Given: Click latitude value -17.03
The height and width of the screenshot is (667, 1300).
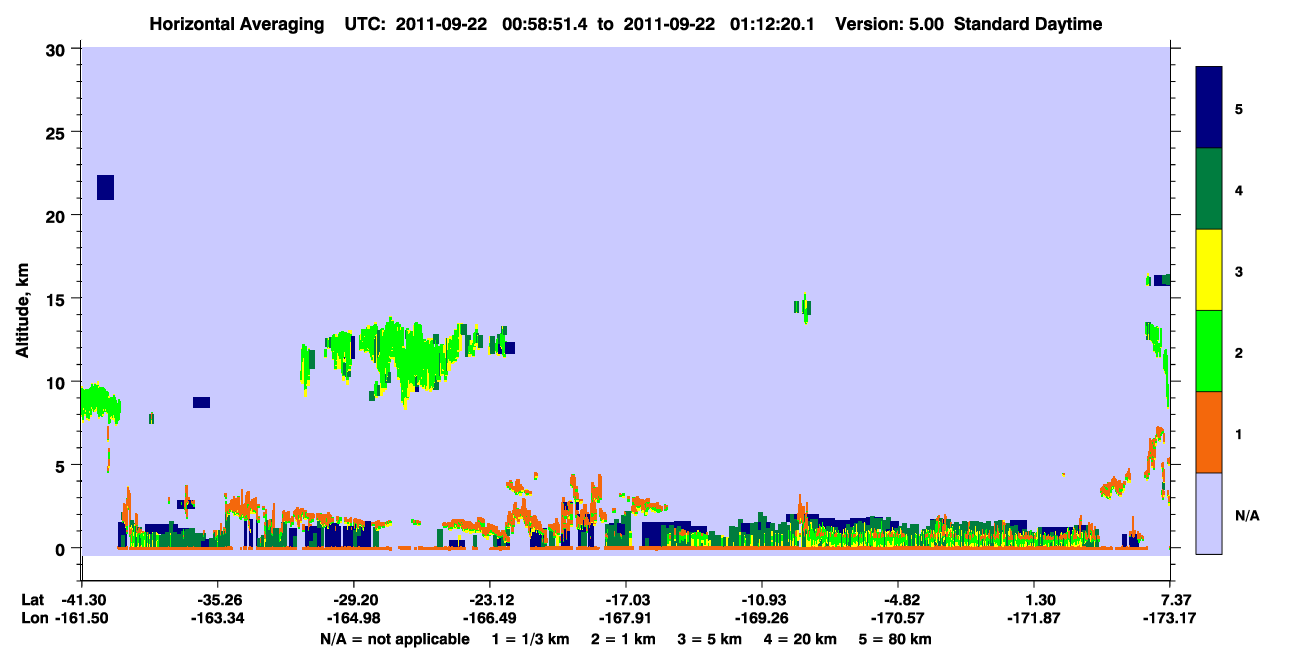Looking at the screenshot, I should click(x=626, y=600).
